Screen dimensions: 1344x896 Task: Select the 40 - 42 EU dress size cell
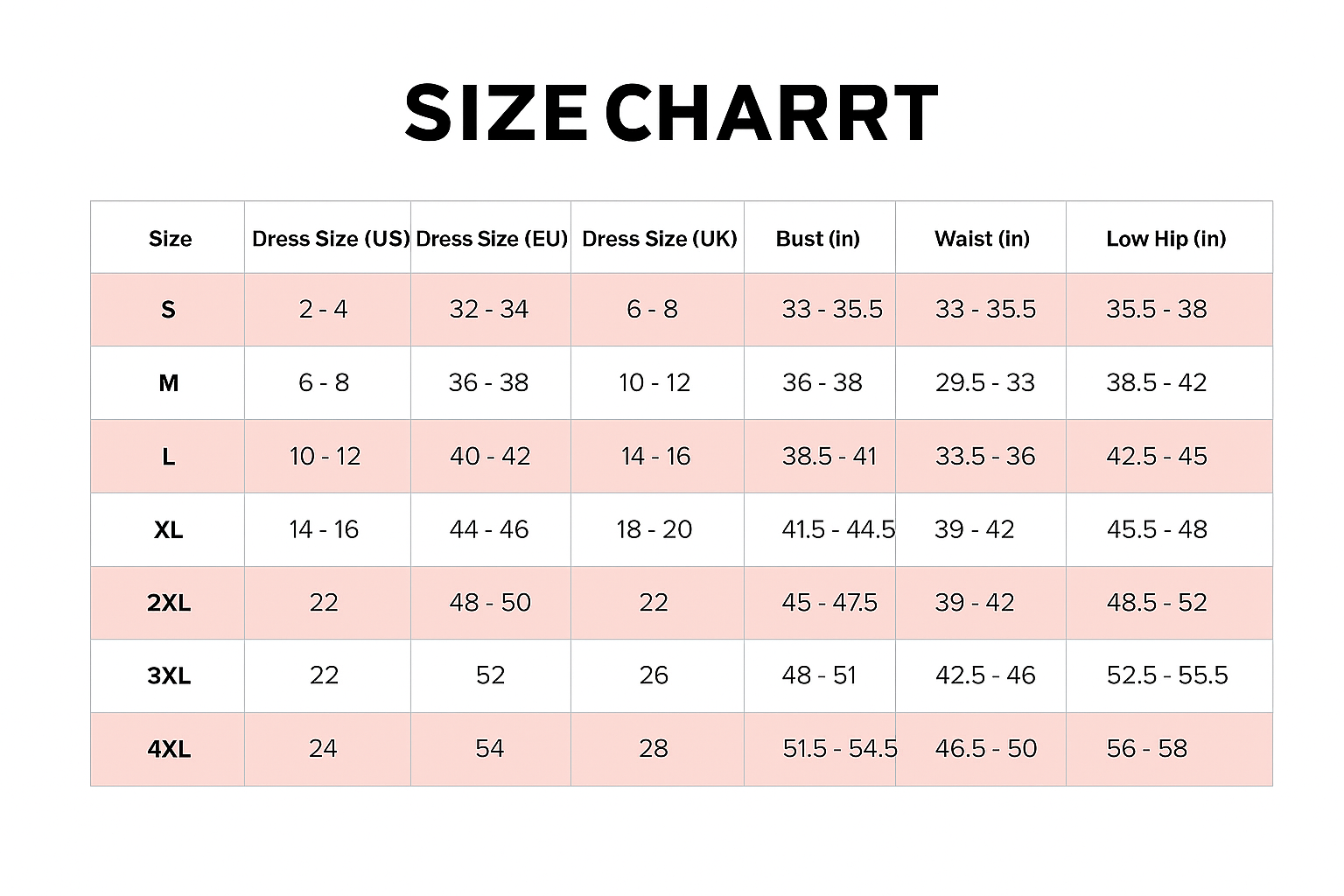pyautogui.click(x=490, y=456)
